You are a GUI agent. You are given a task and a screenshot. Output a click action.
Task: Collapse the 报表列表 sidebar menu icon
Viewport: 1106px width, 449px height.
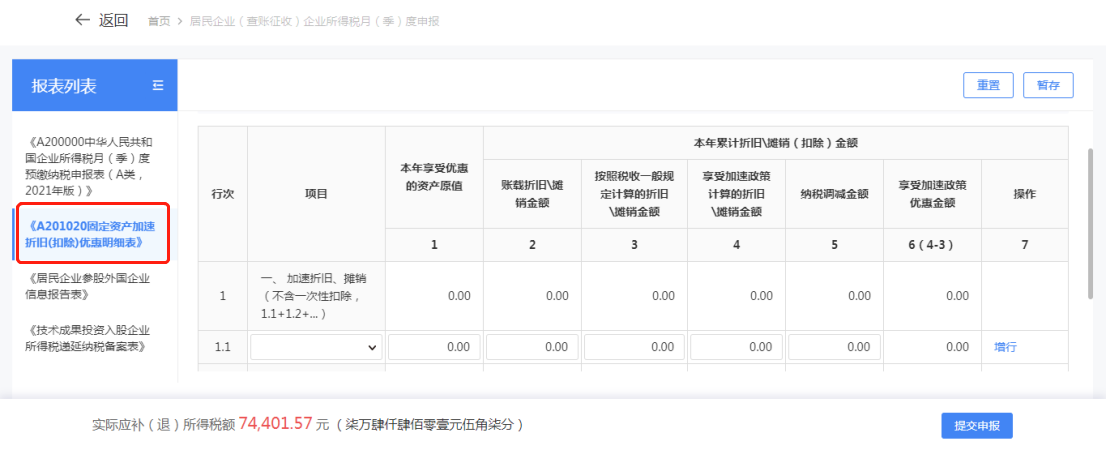pyautogui.click(x=157, y=85)
